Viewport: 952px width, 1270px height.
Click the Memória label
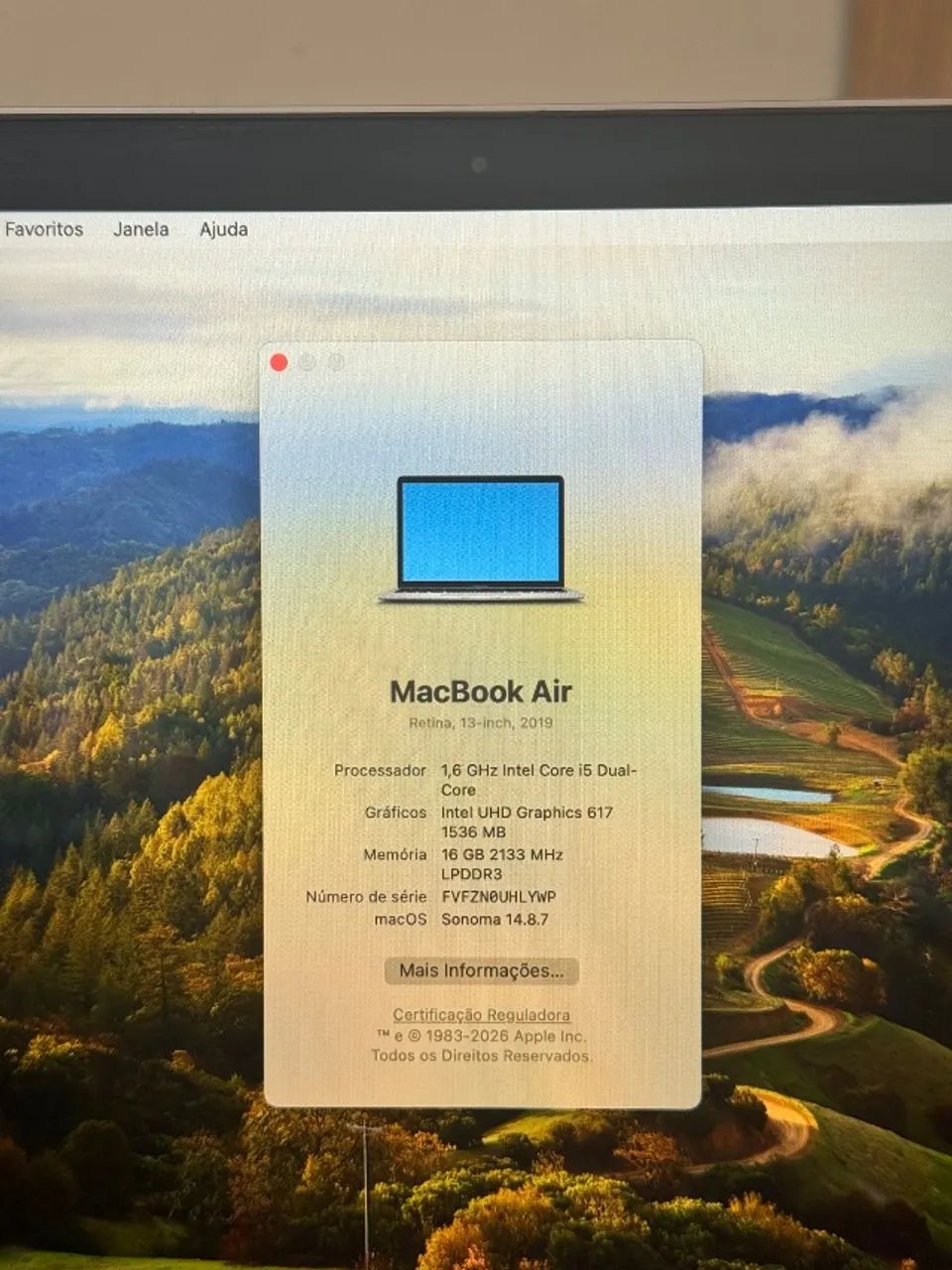point(395,854)
